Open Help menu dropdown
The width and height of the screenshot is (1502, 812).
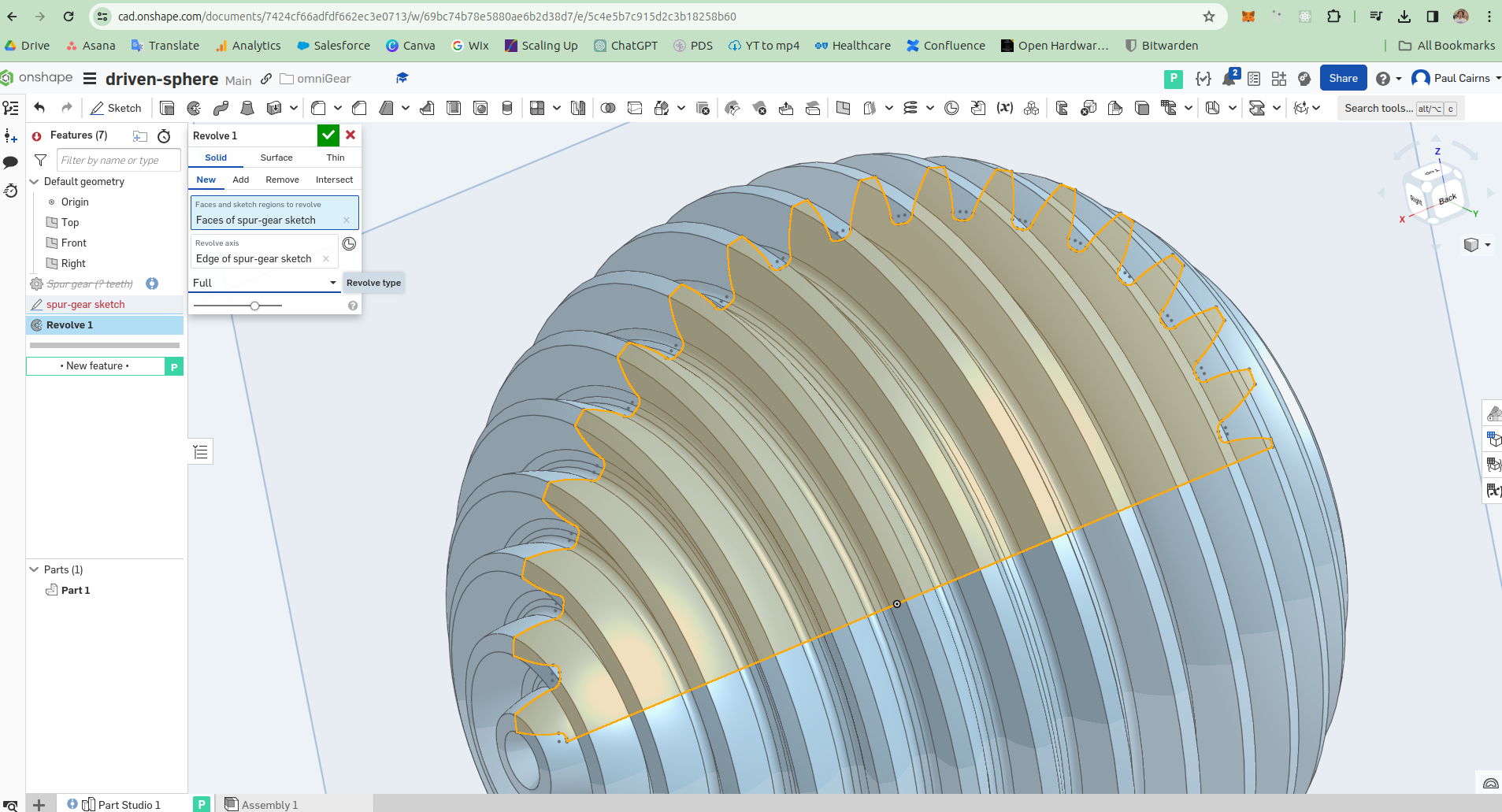click(x=1389, y=78)
